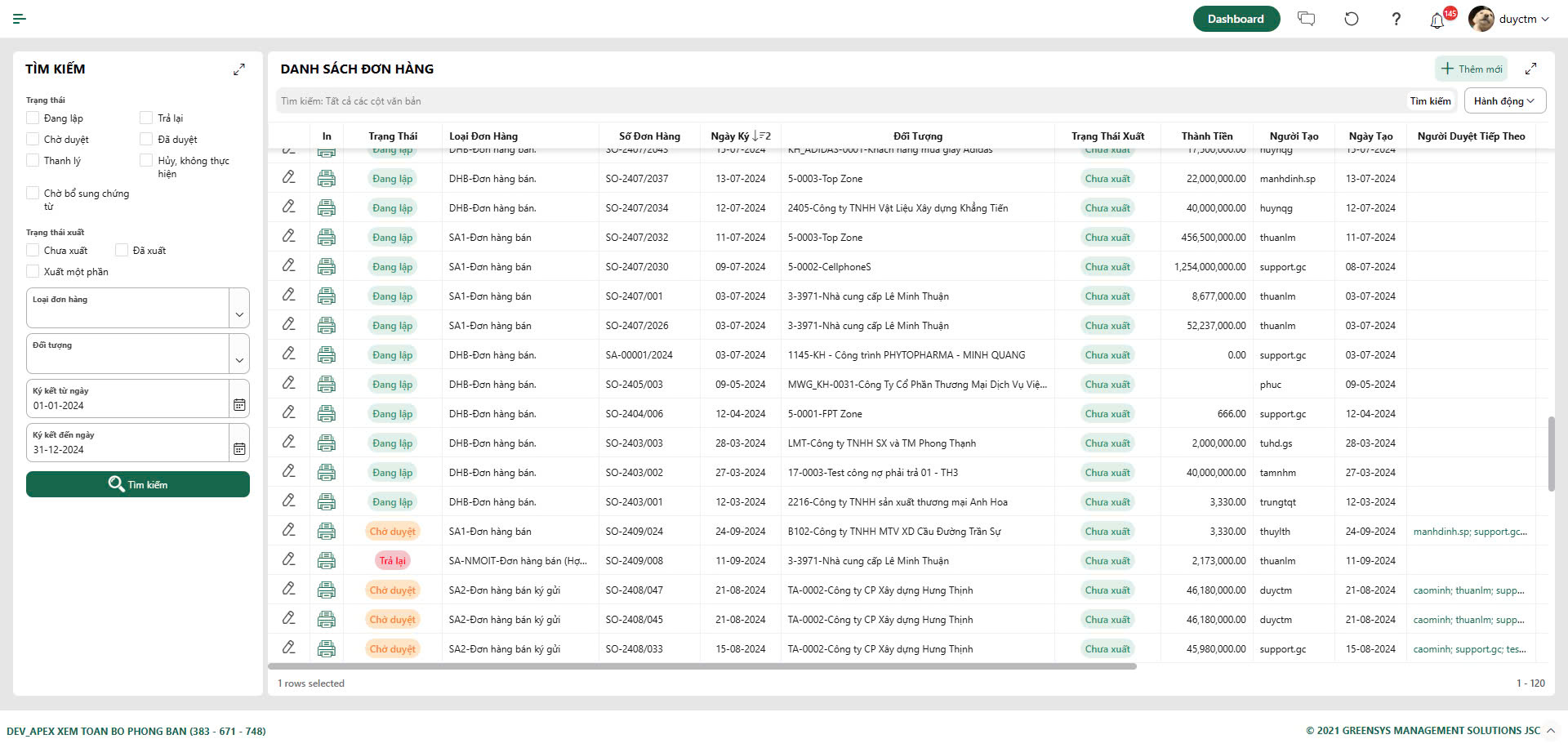This screenshot has height=748, width=1568.
Task: Print order SO-2404/006
Action: [x=327, y=413]
